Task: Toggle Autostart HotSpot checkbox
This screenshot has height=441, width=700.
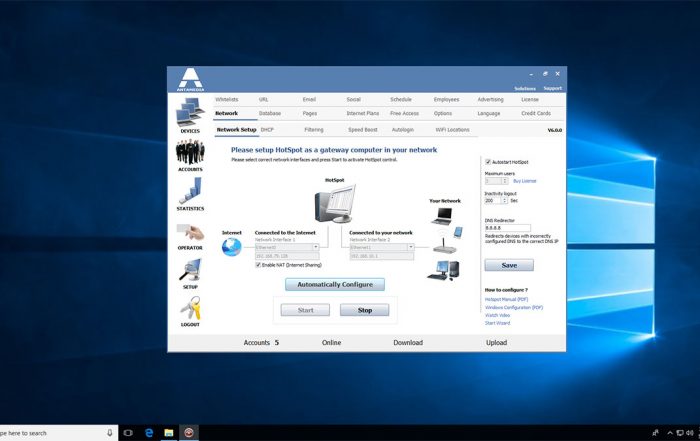Action: [x=488, y=162]
